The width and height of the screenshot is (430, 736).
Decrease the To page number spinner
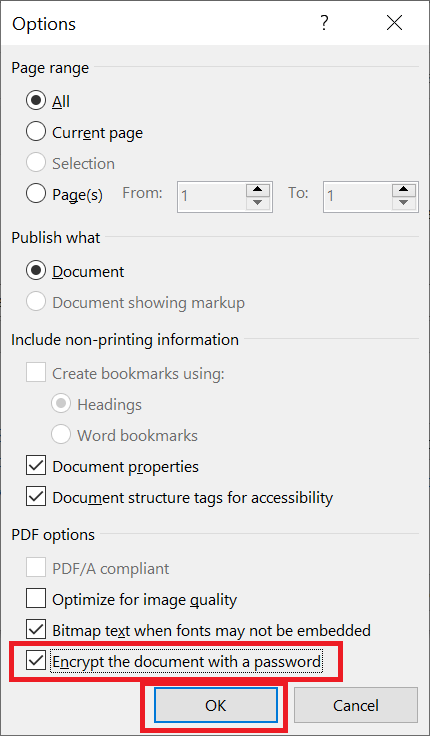[404, 203]
